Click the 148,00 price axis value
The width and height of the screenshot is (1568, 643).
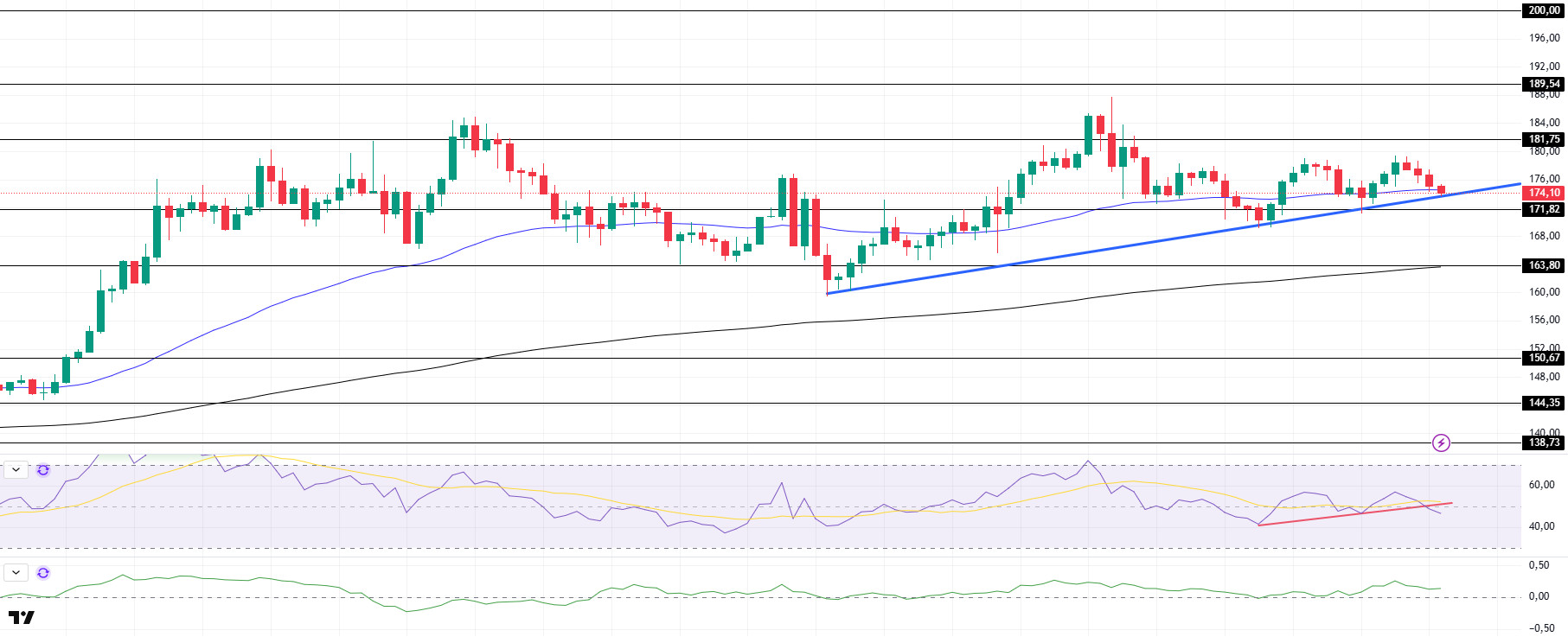click(x=1544, y=377)
